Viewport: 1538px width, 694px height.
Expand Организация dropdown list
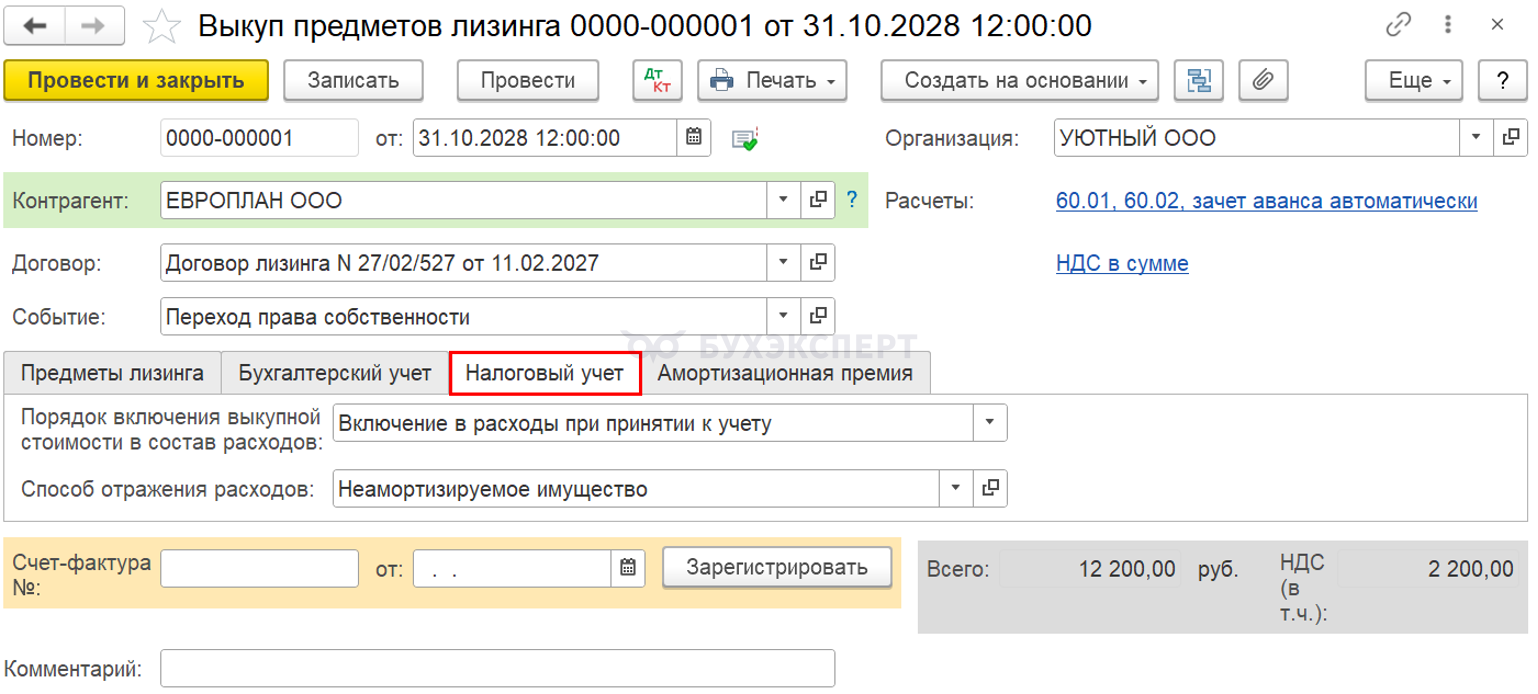(1476, 138)
